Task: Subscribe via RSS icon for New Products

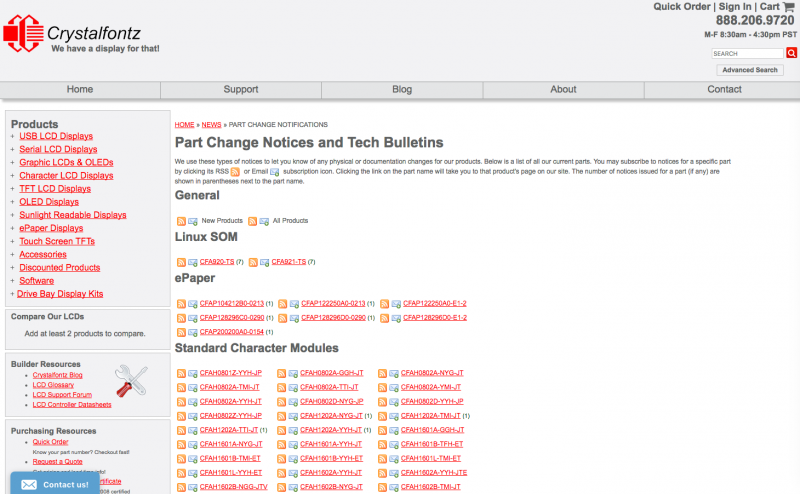Action: pyautogui.click(x=181, y=221)
